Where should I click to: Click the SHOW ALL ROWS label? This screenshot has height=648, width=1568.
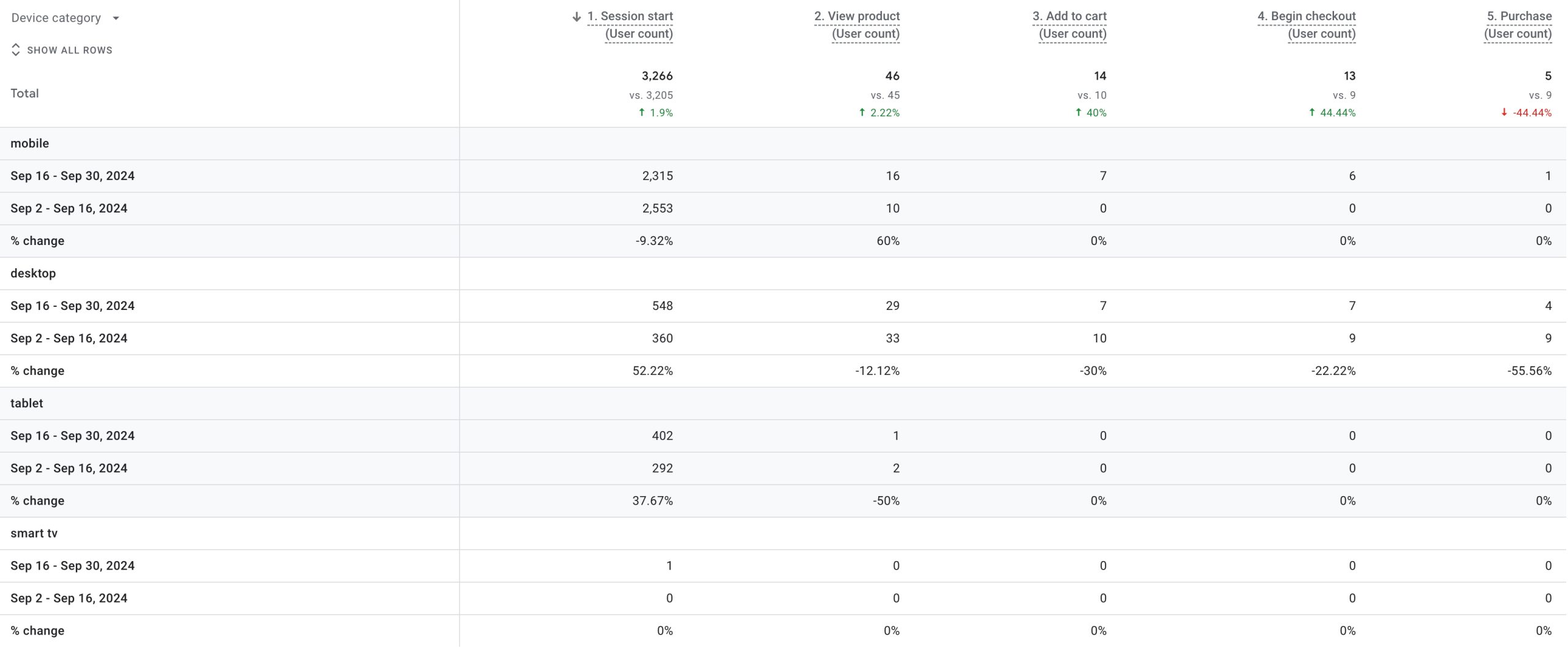coord(70,50)
